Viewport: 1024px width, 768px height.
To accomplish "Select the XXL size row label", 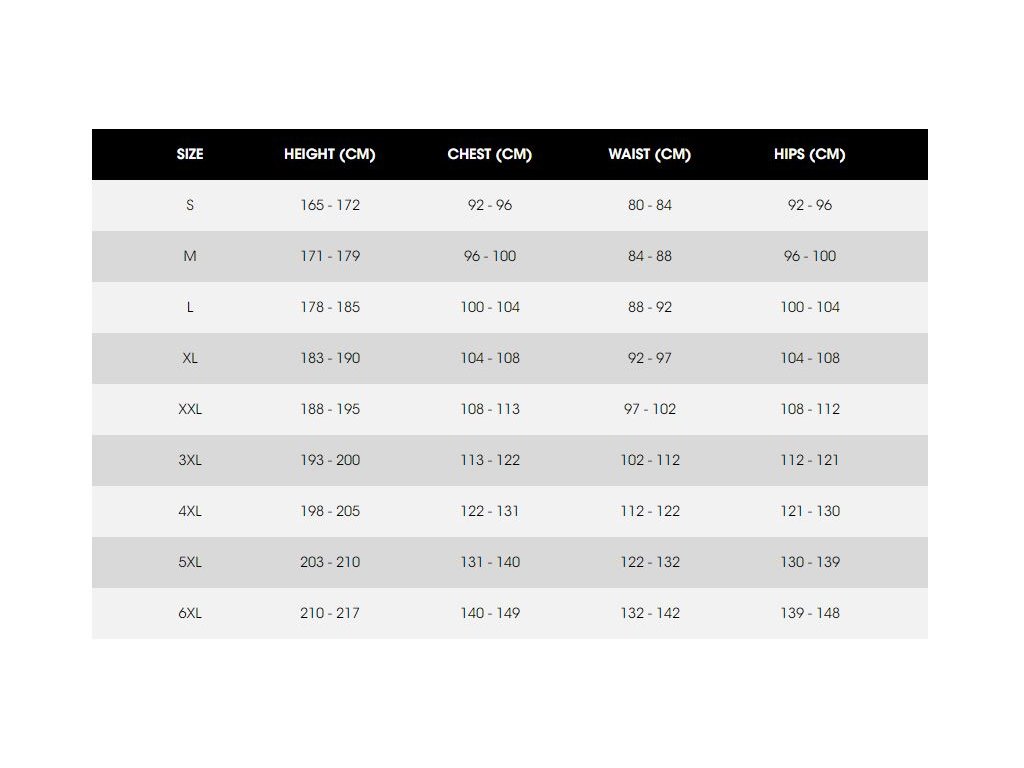I will pyautogui.click(x=190, y=409).
